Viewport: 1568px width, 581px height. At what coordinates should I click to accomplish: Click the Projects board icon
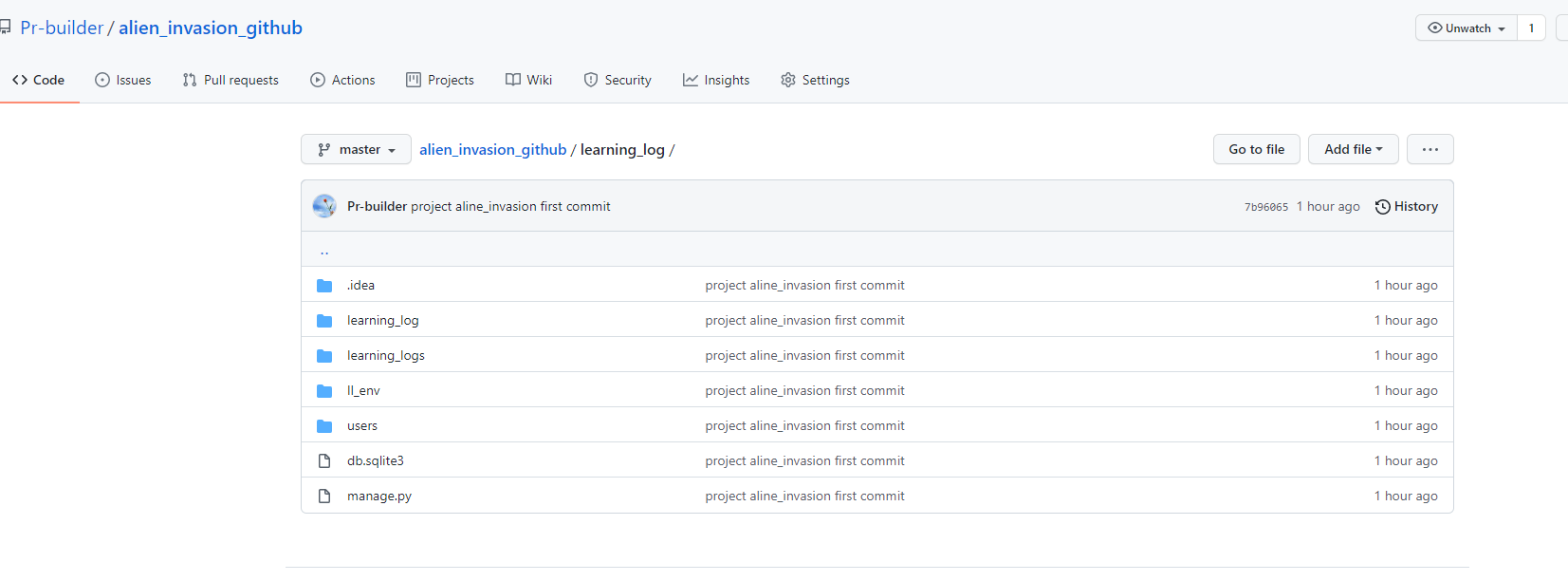(414, 80)
